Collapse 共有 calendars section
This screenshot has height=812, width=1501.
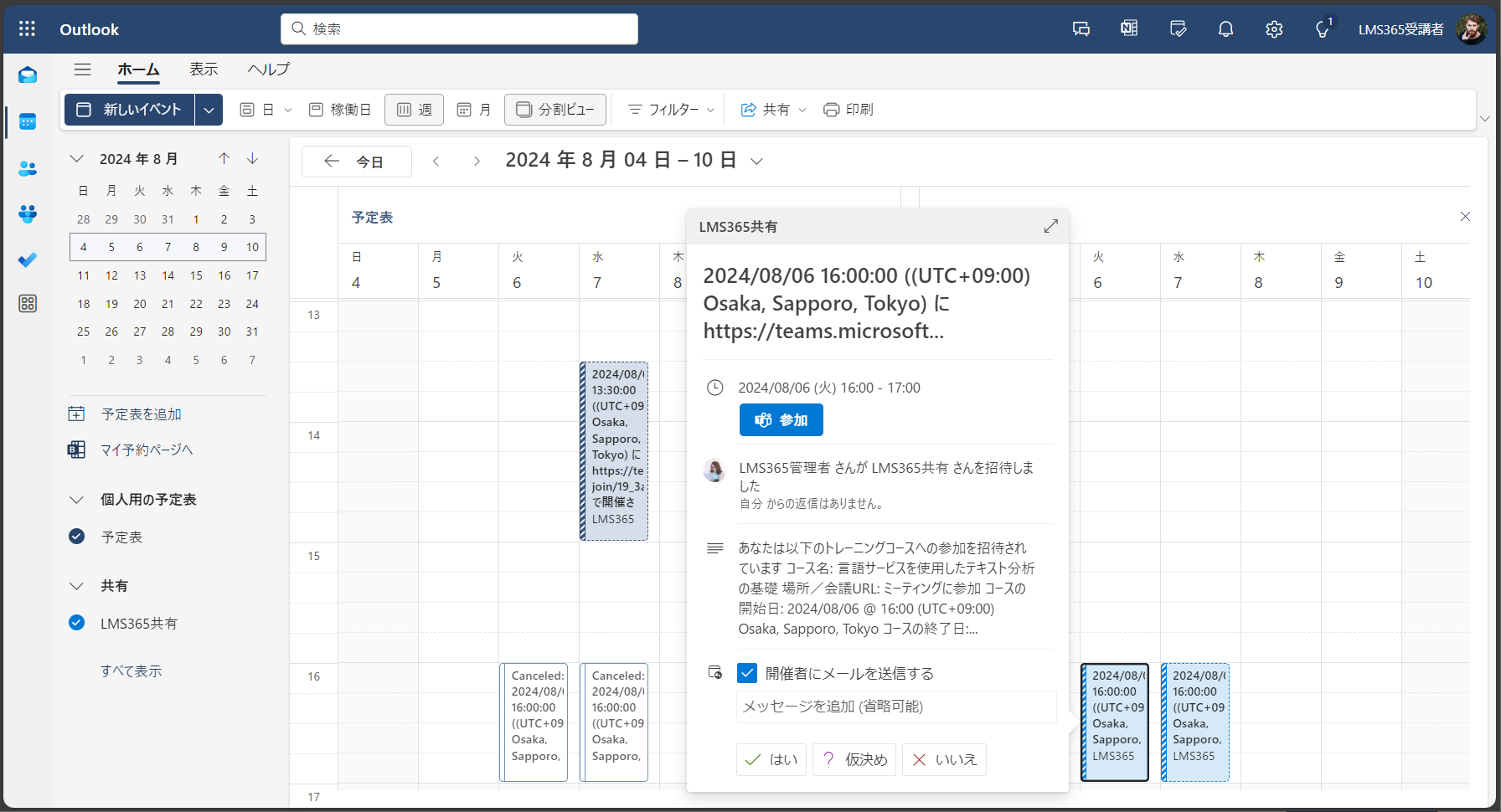[x=76, y=586]
